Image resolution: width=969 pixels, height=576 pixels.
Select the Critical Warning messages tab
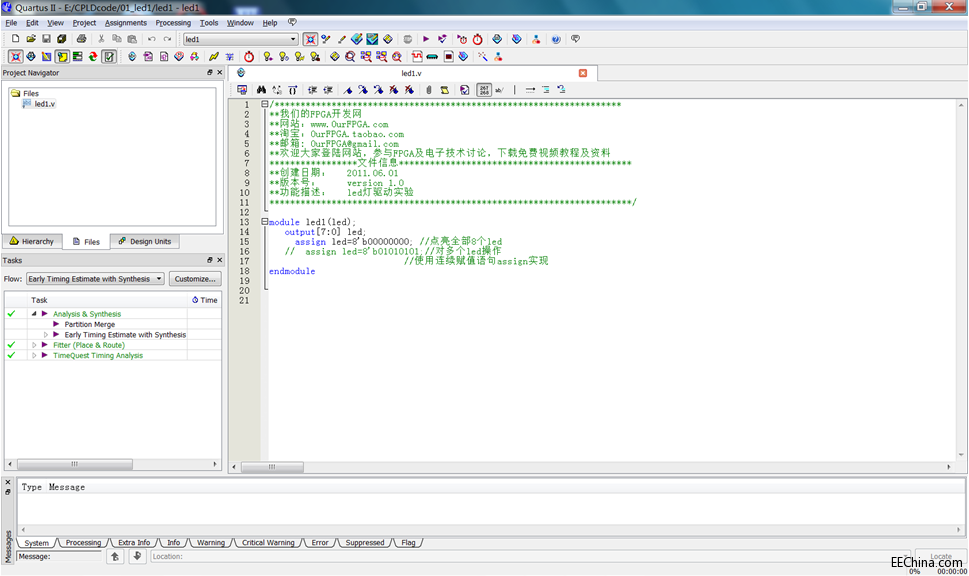pos(268,543)
